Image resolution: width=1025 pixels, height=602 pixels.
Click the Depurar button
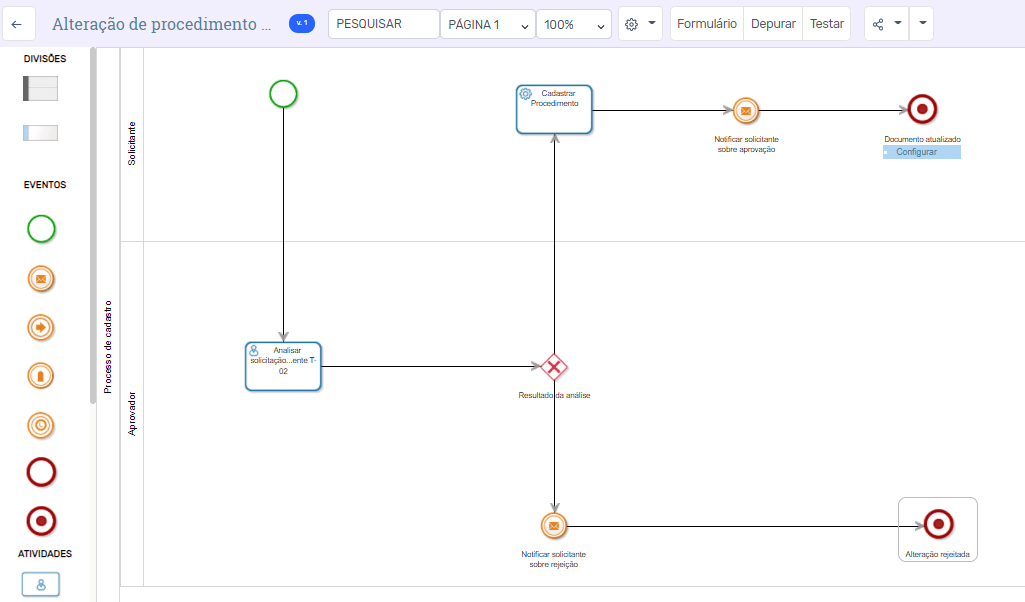click(772, 22)
